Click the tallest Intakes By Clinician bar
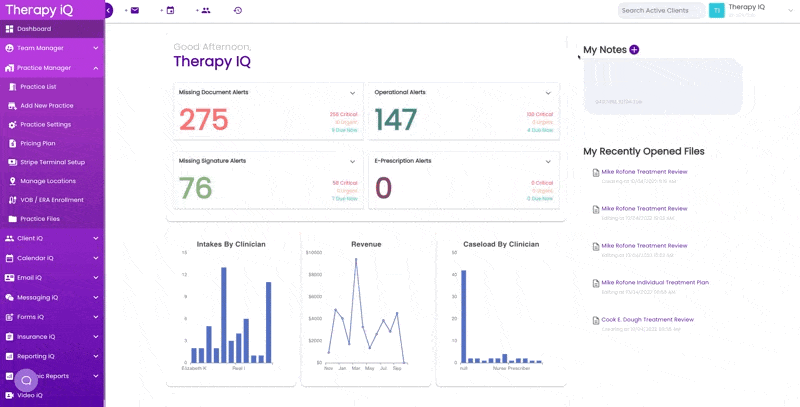 click(x=223, y=315)
